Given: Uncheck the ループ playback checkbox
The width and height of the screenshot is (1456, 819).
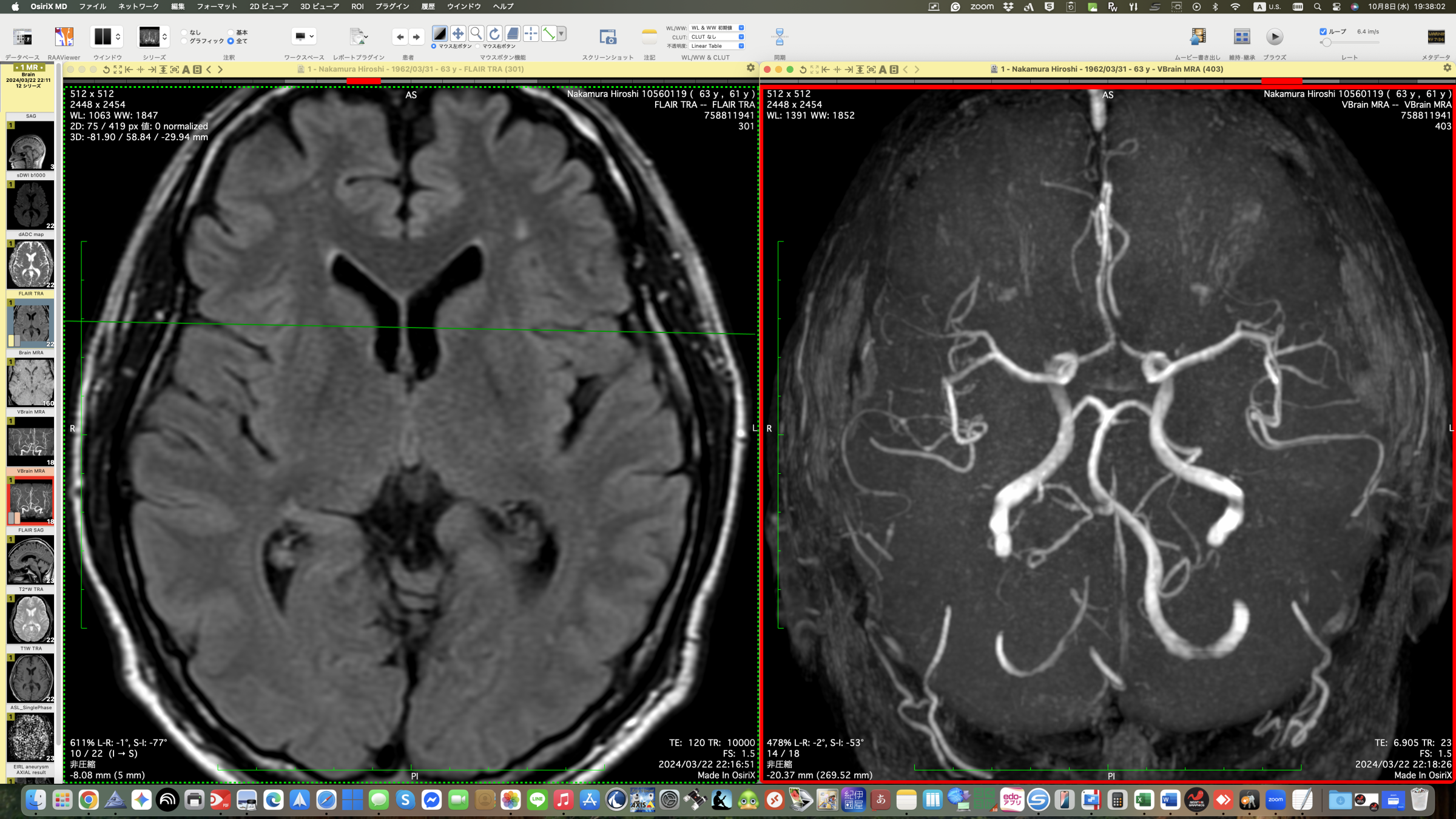Looking at the screenshot, I should point(1324,30).
